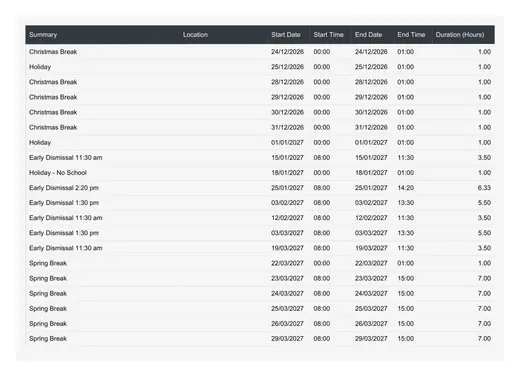Select the Holiday row dated 25/12/2026

click(x=260, y=67)
